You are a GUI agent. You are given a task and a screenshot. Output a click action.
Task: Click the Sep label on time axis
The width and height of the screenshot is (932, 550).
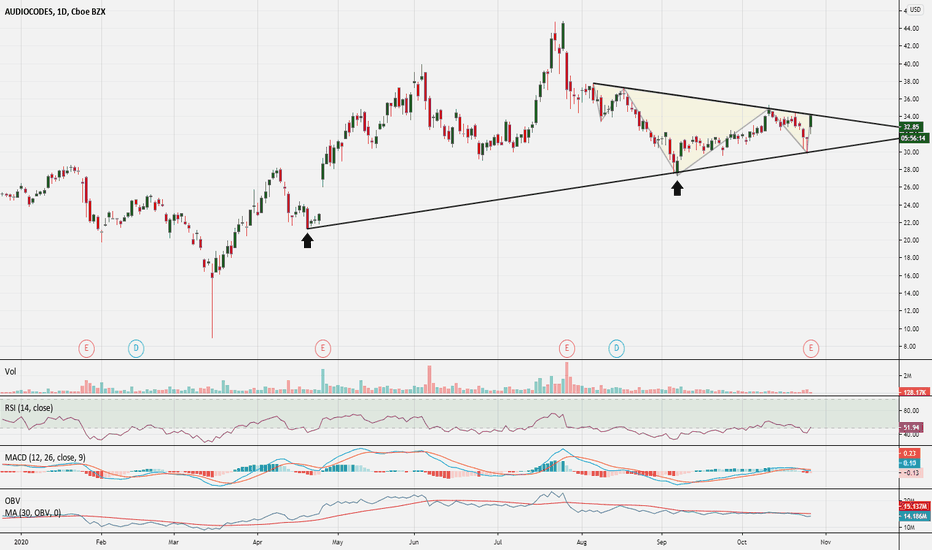[x=662, y=542]
